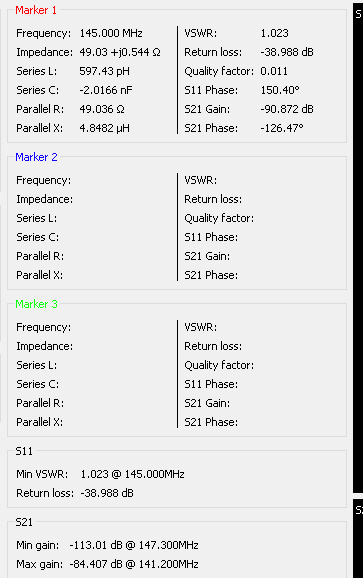Image resolution: width=363 pixels, height=578 pixels.
Task: Select S11 Return loss summary value
Action: coord(107,493)
